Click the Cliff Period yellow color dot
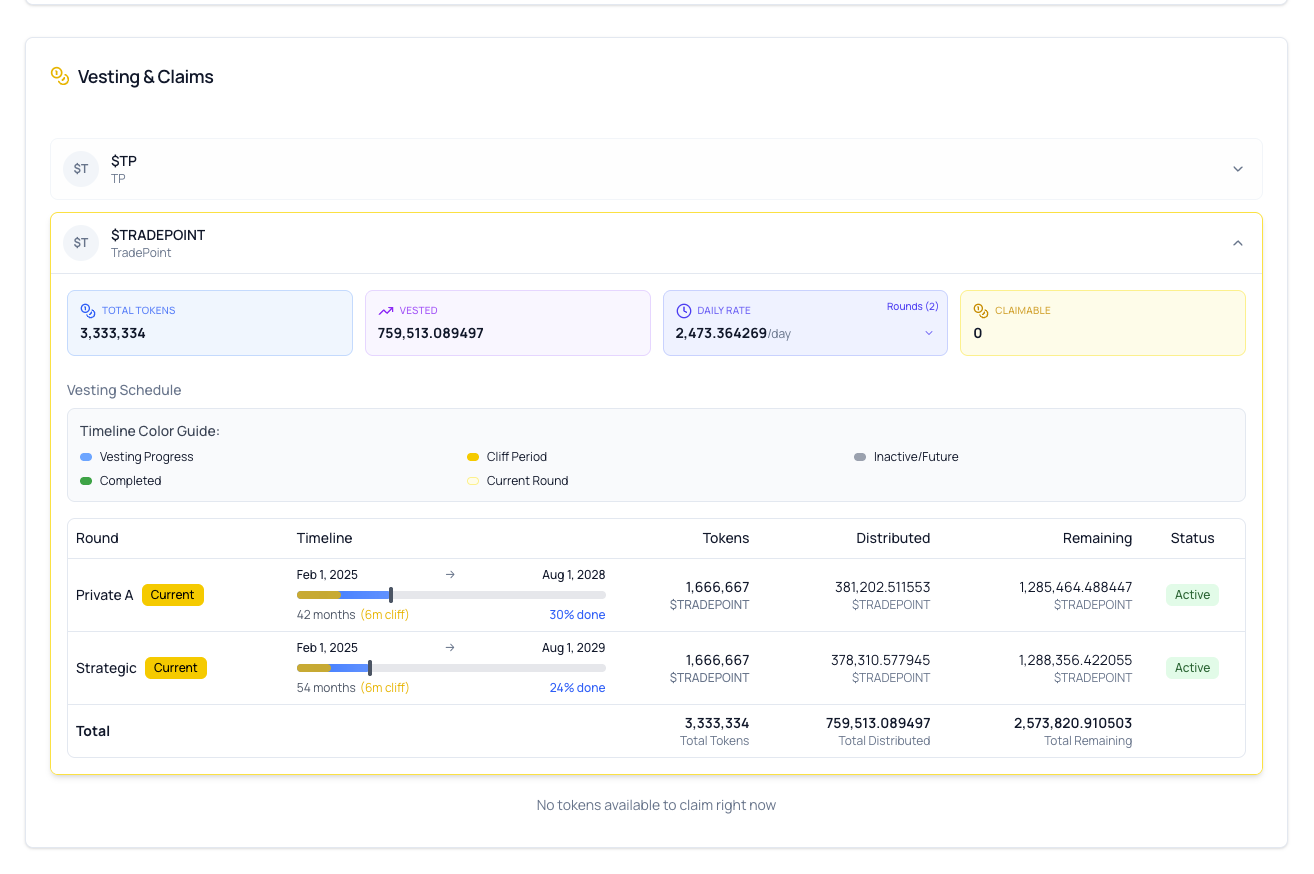Image resolution: width=1314 pixels, height=874 pixels. click(x=472, y=456)
